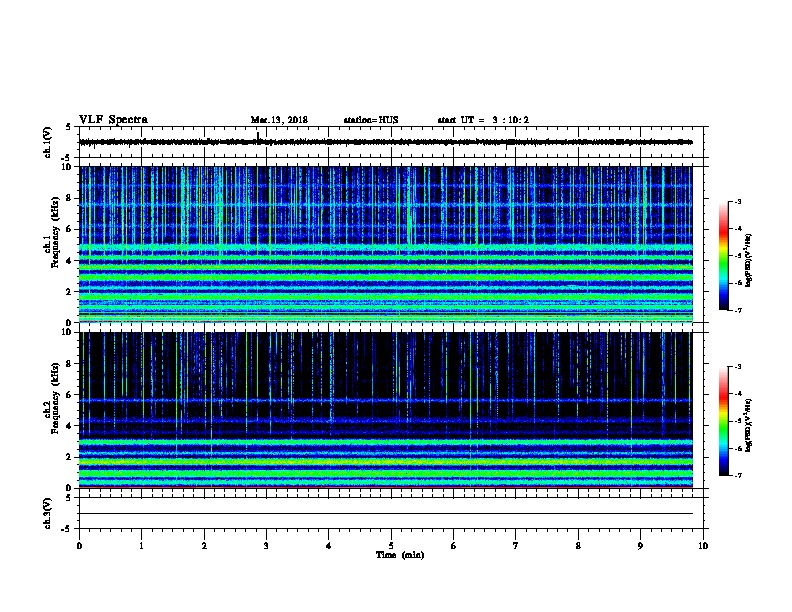Click the "Time (min)" axis label

pyautogui.click(x=400, y=555)
